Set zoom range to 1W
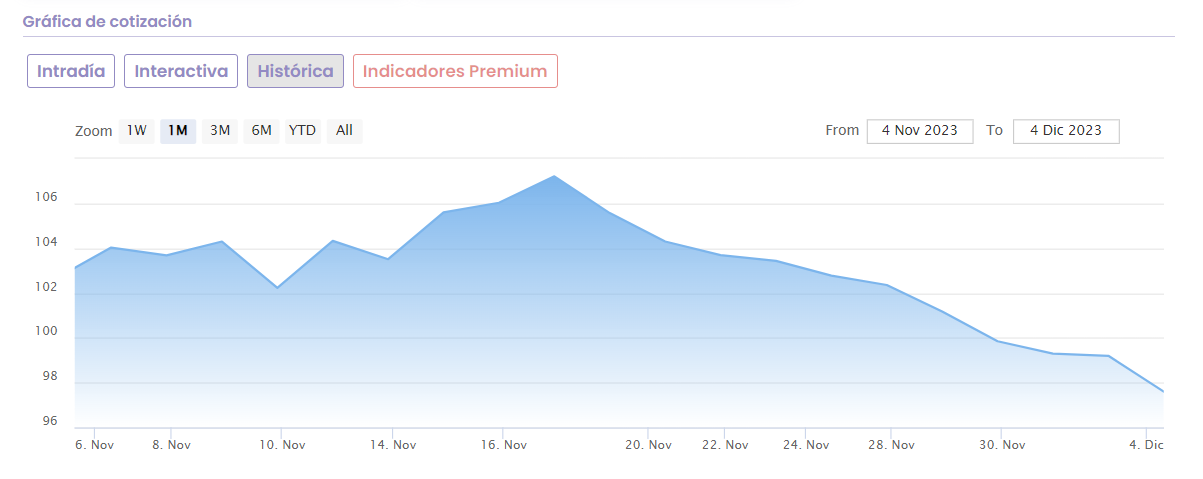Viewport: 1203px width, 479px height. 137,131
